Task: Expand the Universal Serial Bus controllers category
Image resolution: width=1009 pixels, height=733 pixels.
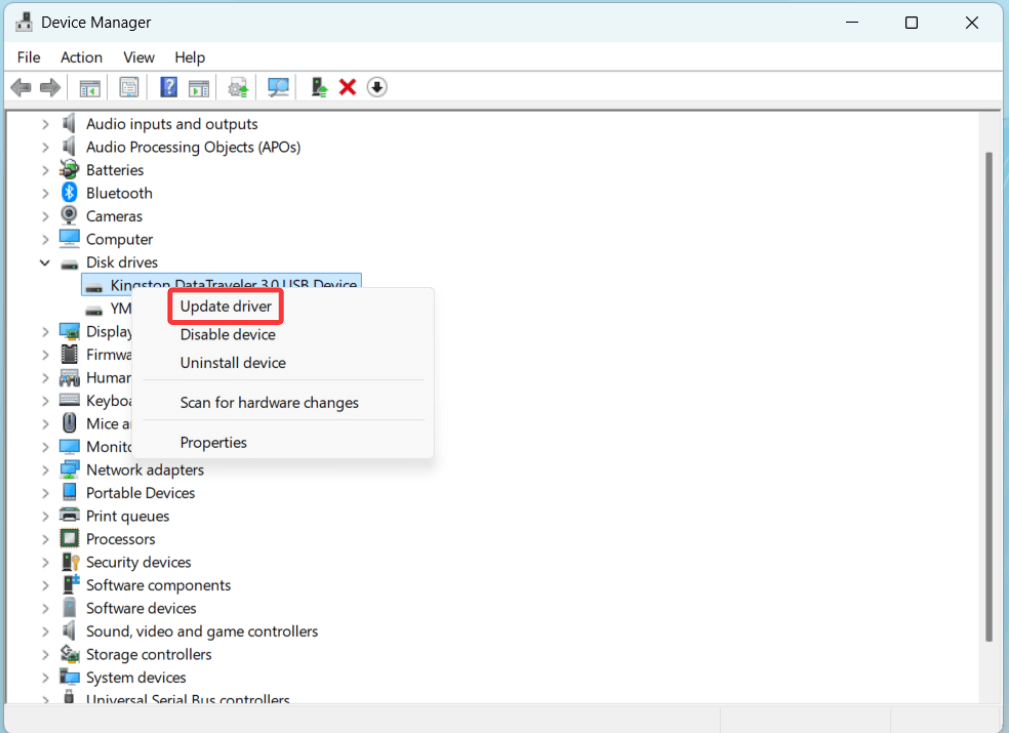Action: point(45,700)
